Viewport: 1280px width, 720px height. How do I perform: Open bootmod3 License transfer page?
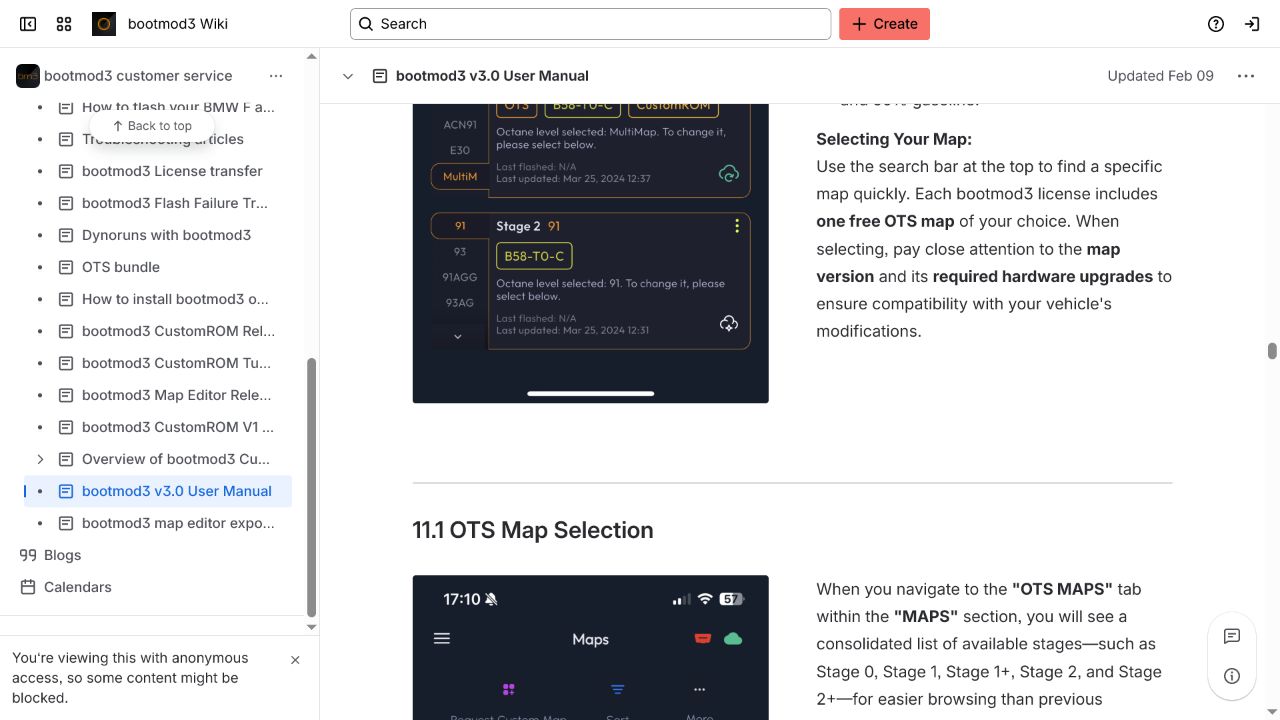172,171
